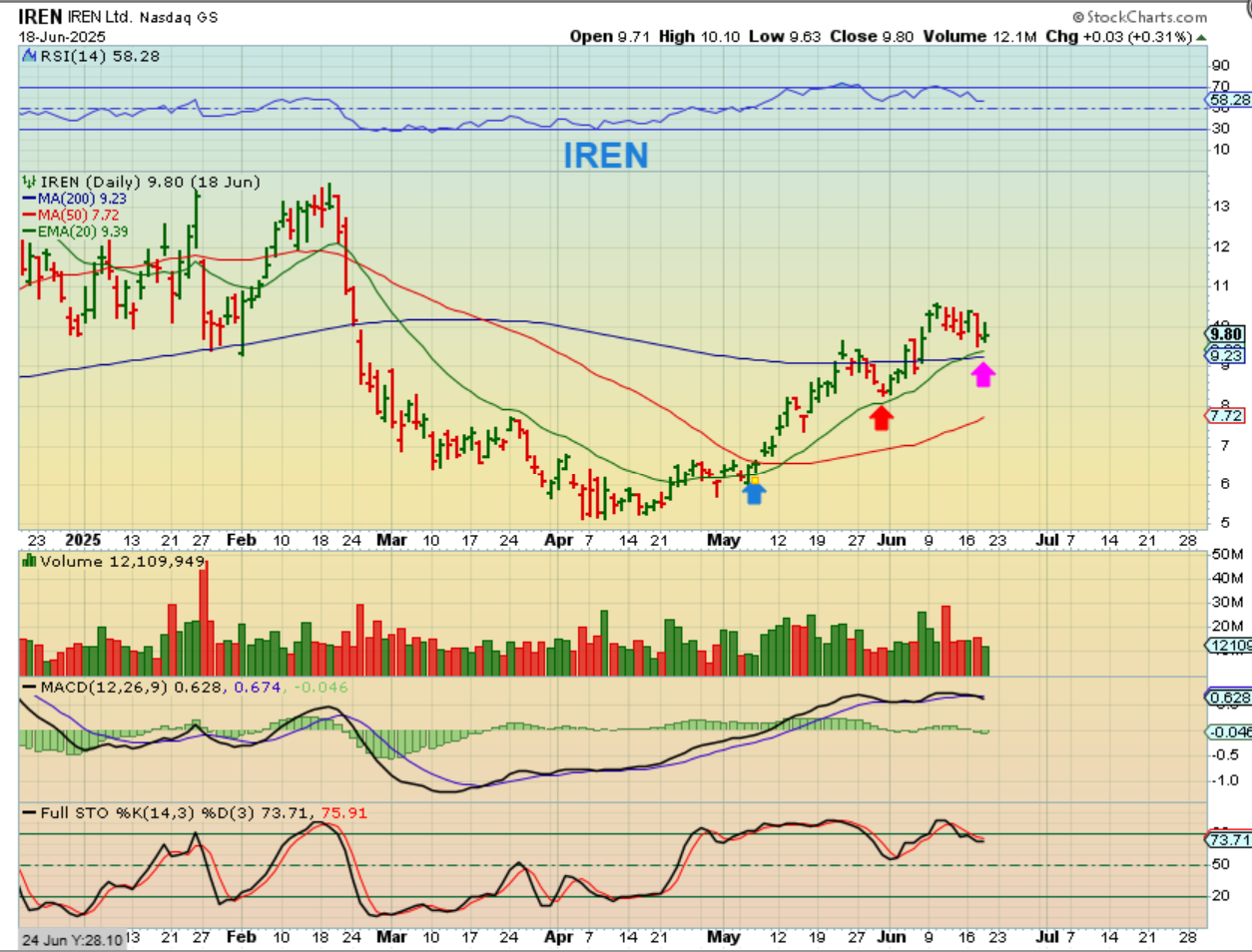Image resolution: width=1252 pixels, height=952 pixels.
Task: Click the 'Nasdaq GS' exchange label
Action: pyautogui.click(x=179, y=18)
